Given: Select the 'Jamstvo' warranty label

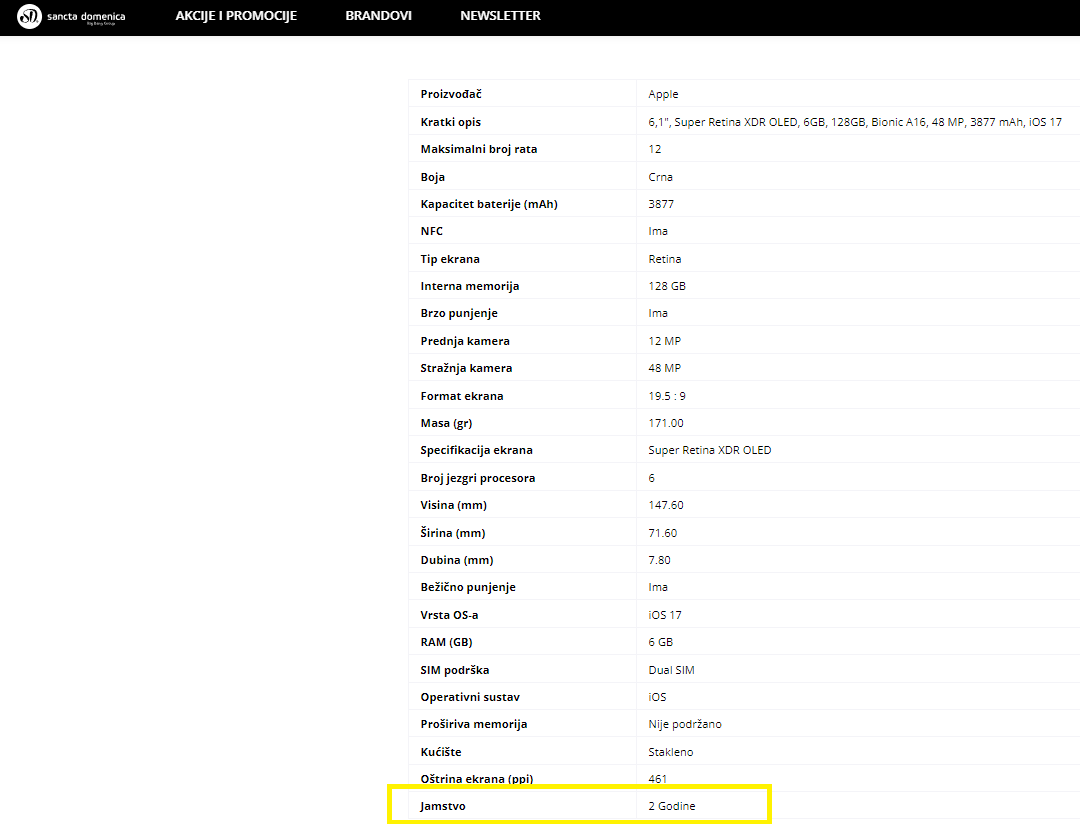Looking at the screenshot, I should [443, 806].
